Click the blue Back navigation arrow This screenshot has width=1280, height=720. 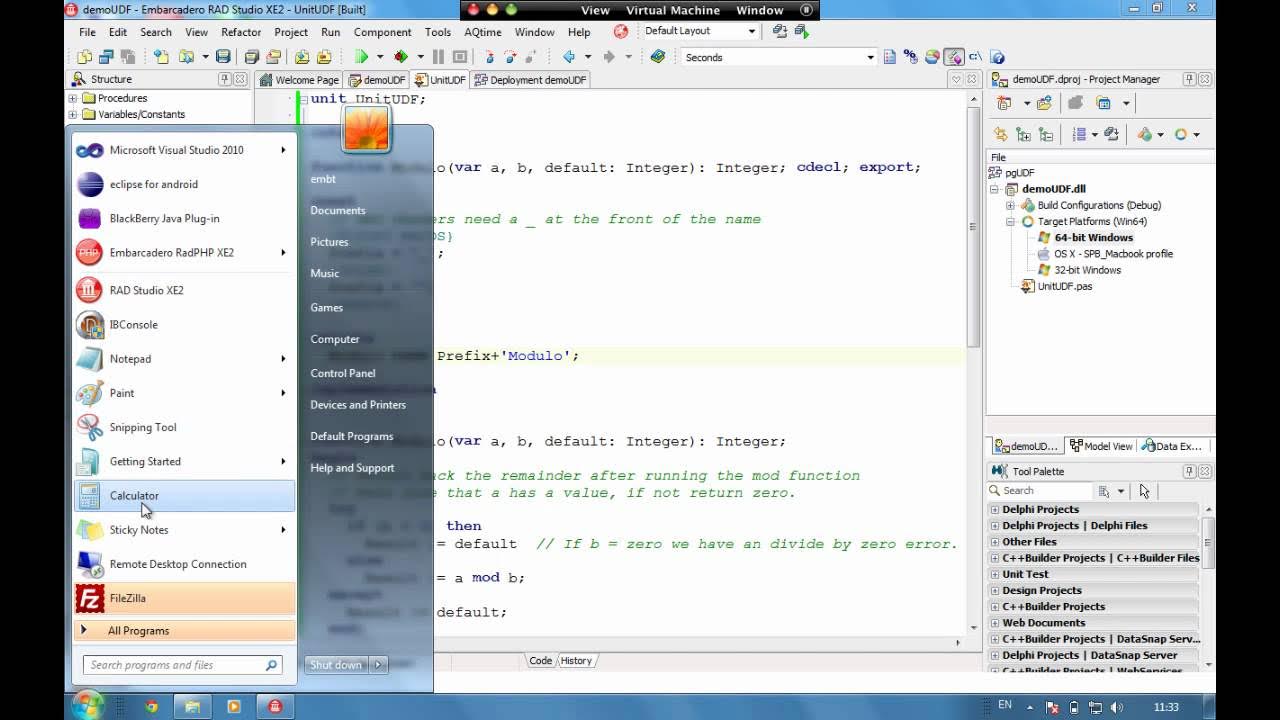569,57
